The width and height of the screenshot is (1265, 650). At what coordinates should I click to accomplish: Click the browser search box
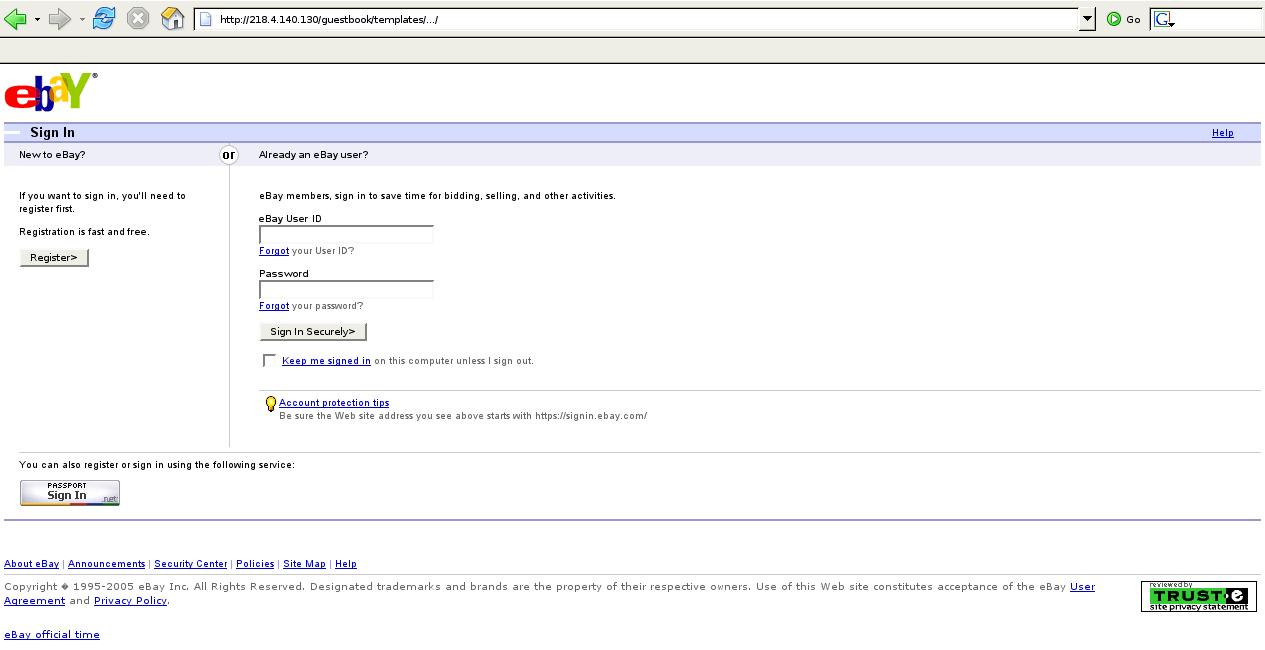(1219, 19)
